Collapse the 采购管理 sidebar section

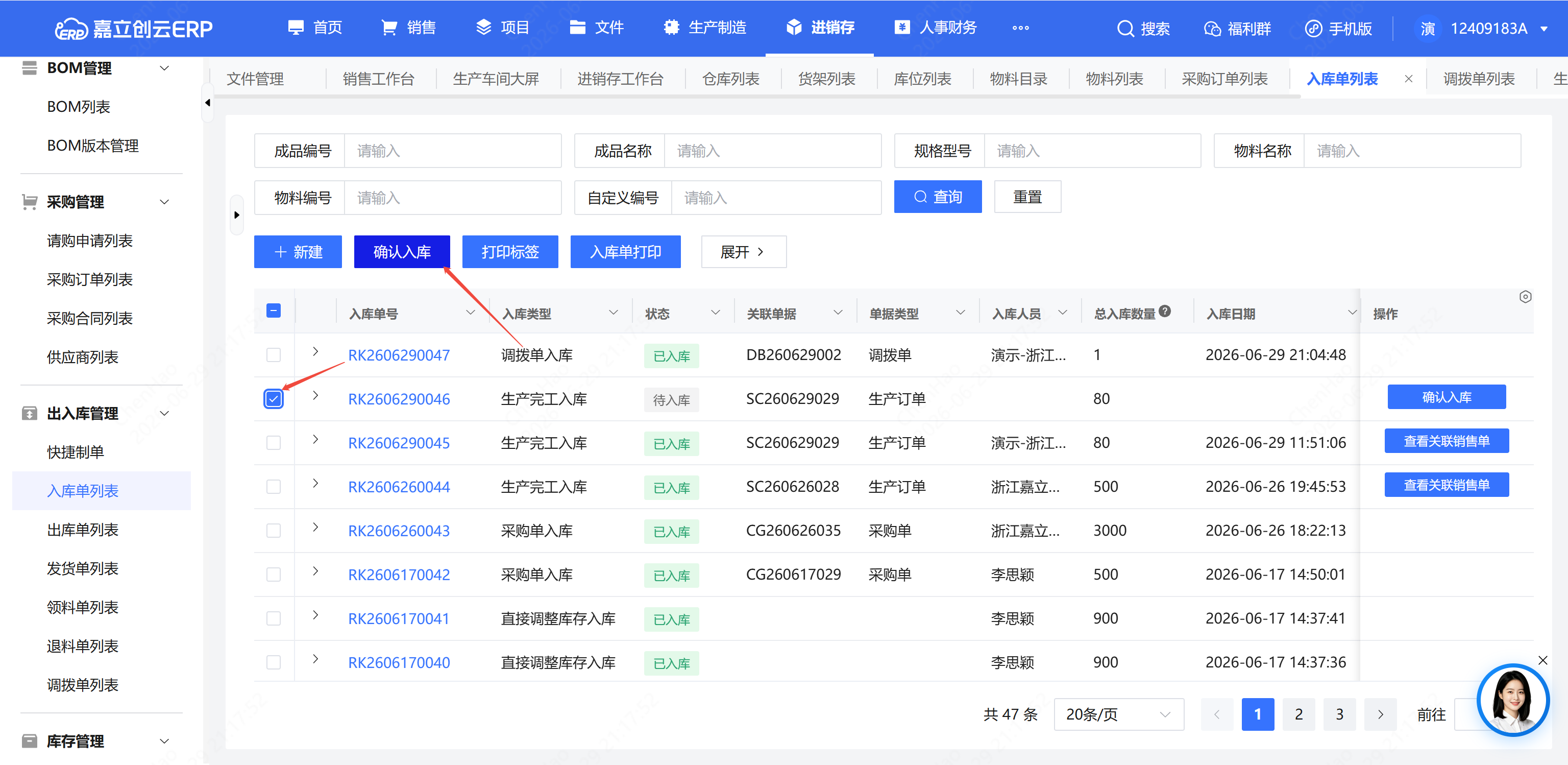pyautogui.click(x=164, y=202)
